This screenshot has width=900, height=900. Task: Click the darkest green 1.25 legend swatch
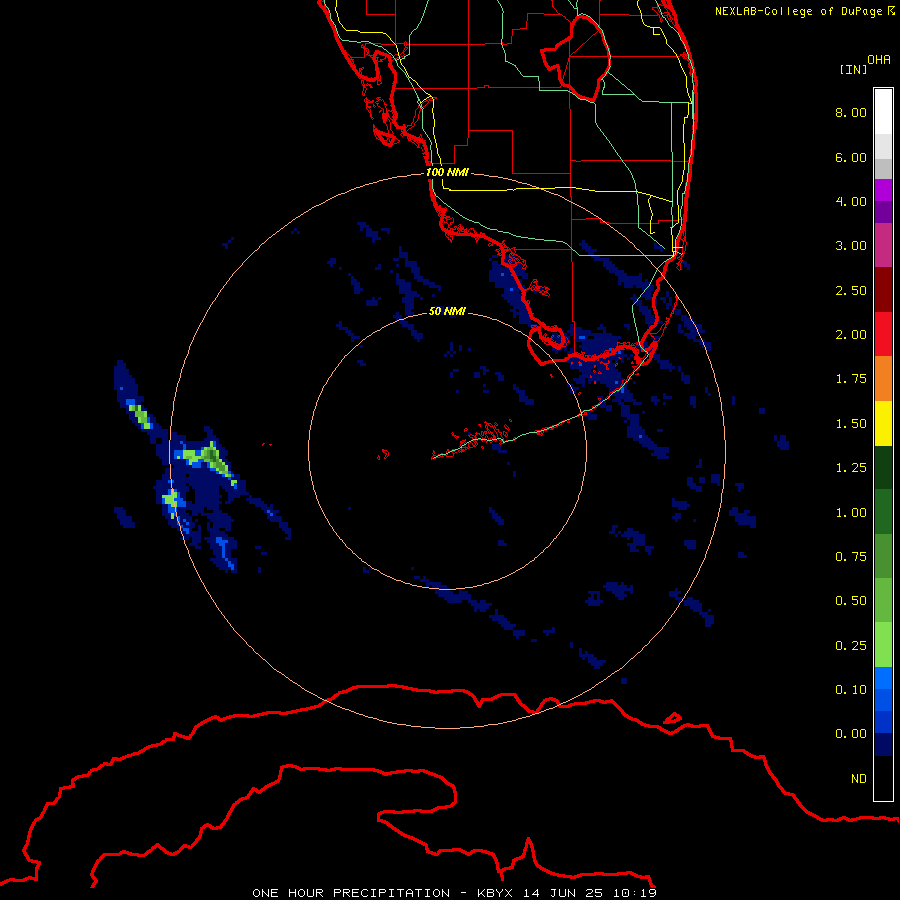883,467
